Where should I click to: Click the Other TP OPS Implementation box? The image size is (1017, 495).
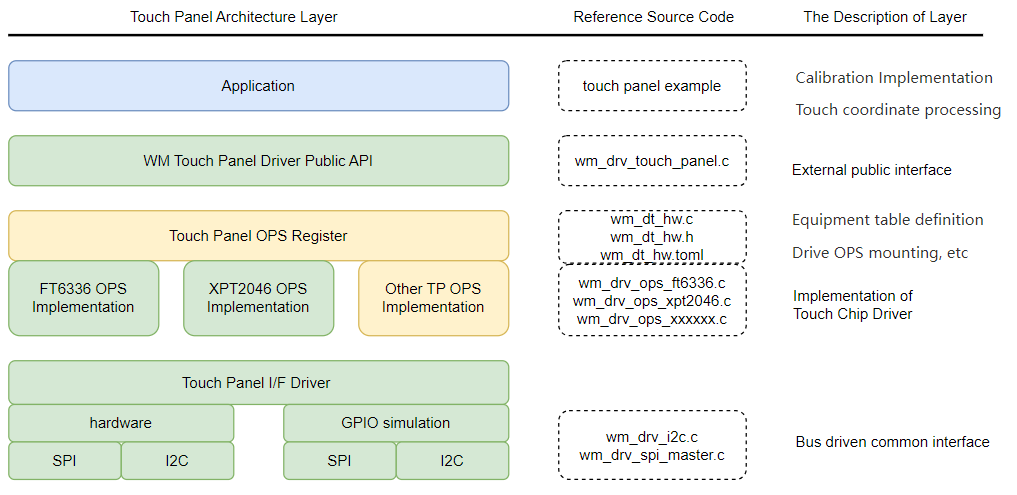pos(433,298)
